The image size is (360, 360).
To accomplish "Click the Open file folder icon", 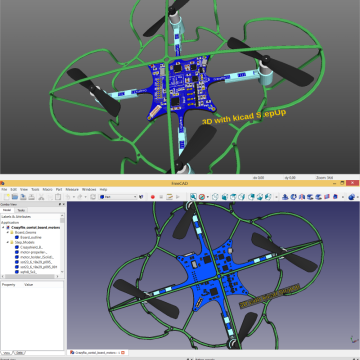I will click(15, 197).
